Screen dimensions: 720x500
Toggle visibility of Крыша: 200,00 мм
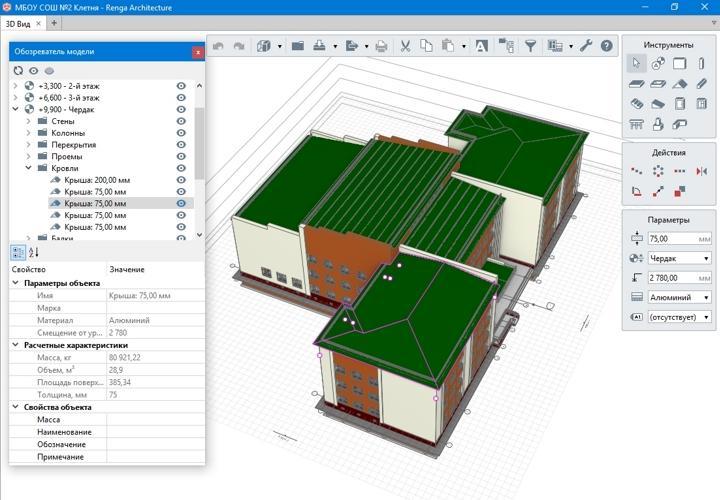(181, 180)
